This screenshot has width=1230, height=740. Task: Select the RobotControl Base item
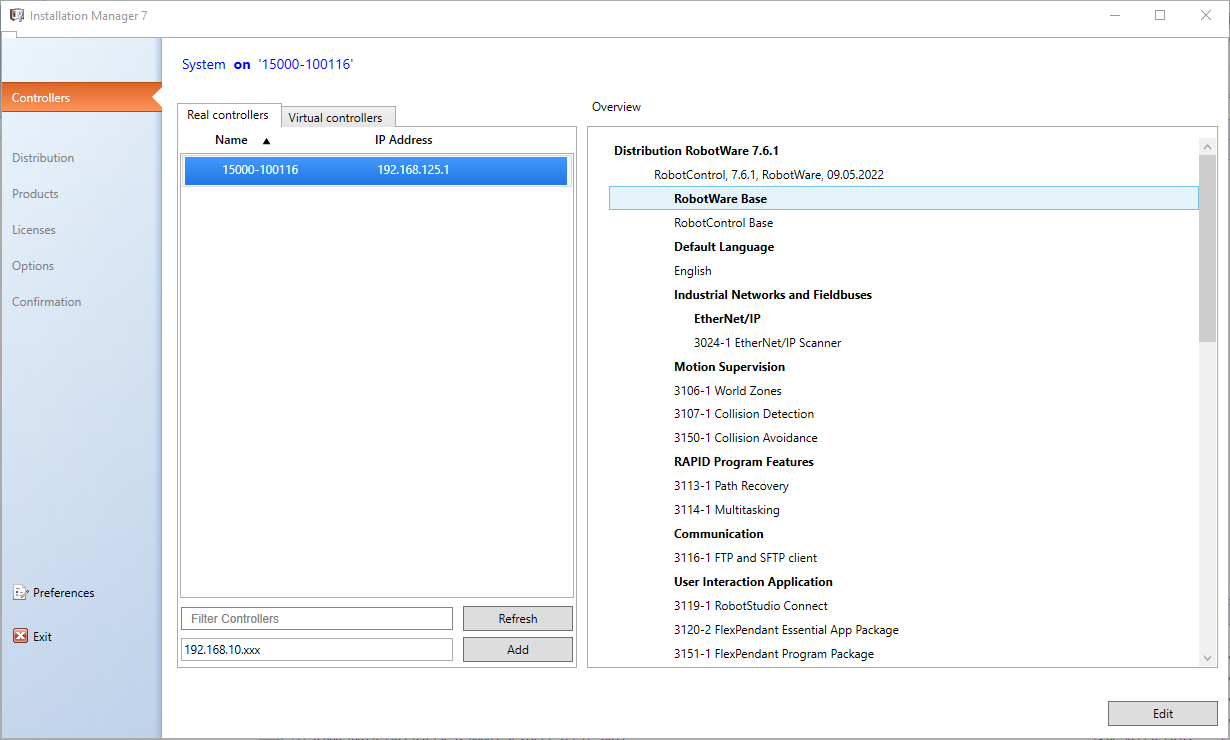tap(723, 223)
